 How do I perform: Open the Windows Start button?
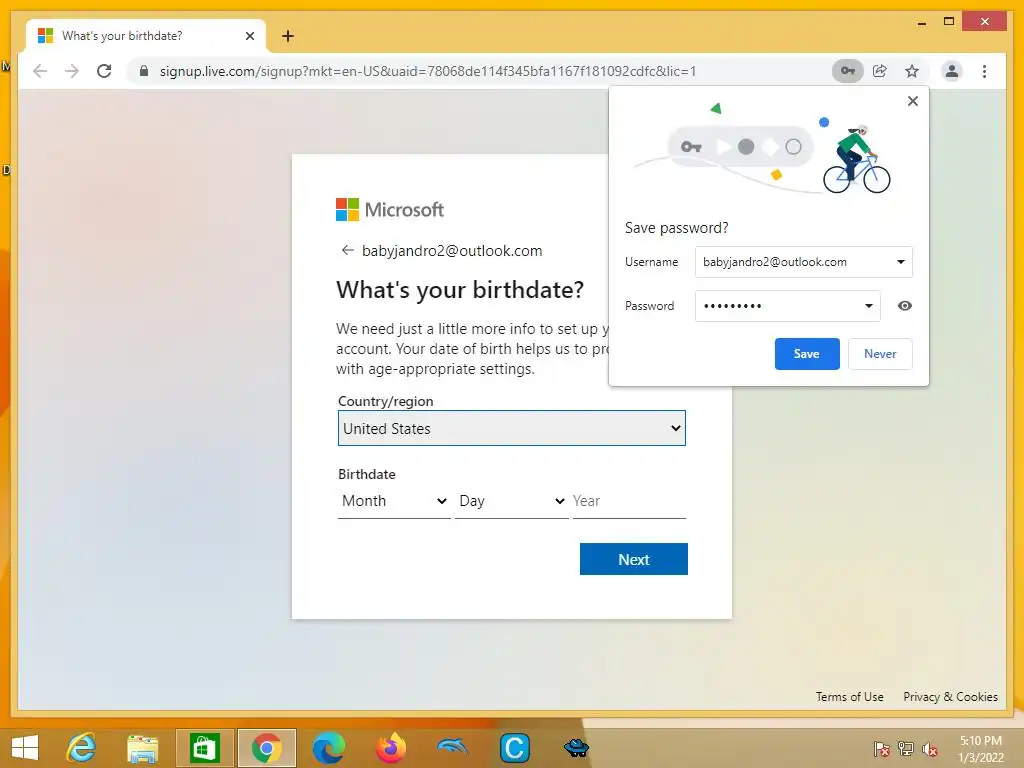click(x=25, y=747)
